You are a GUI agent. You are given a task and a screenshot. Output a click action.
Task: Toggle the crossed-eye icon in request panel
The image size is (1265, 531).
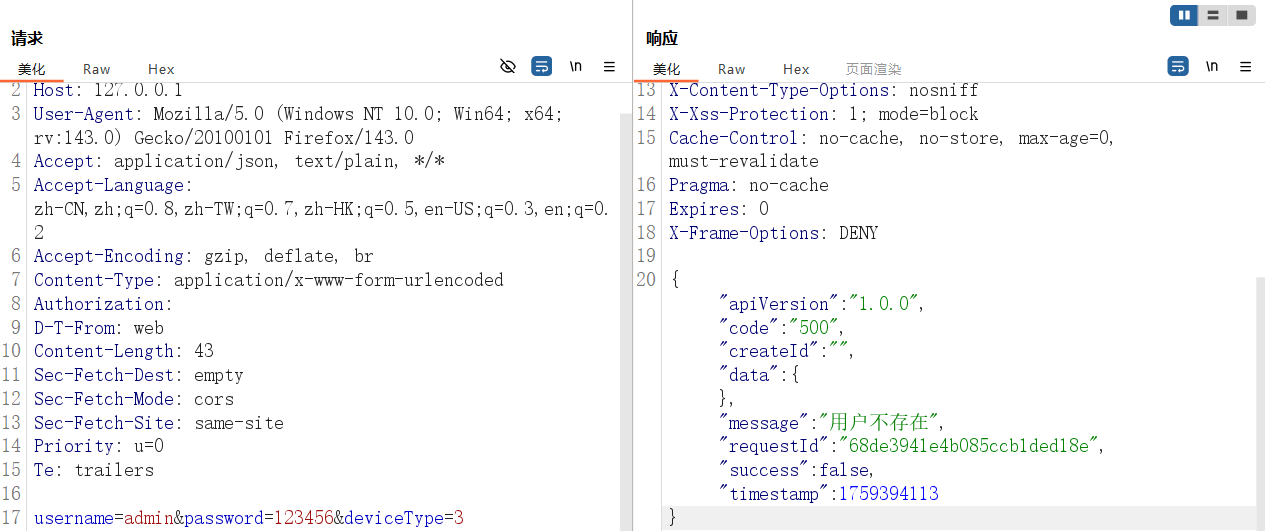click(x=508, y=67)
